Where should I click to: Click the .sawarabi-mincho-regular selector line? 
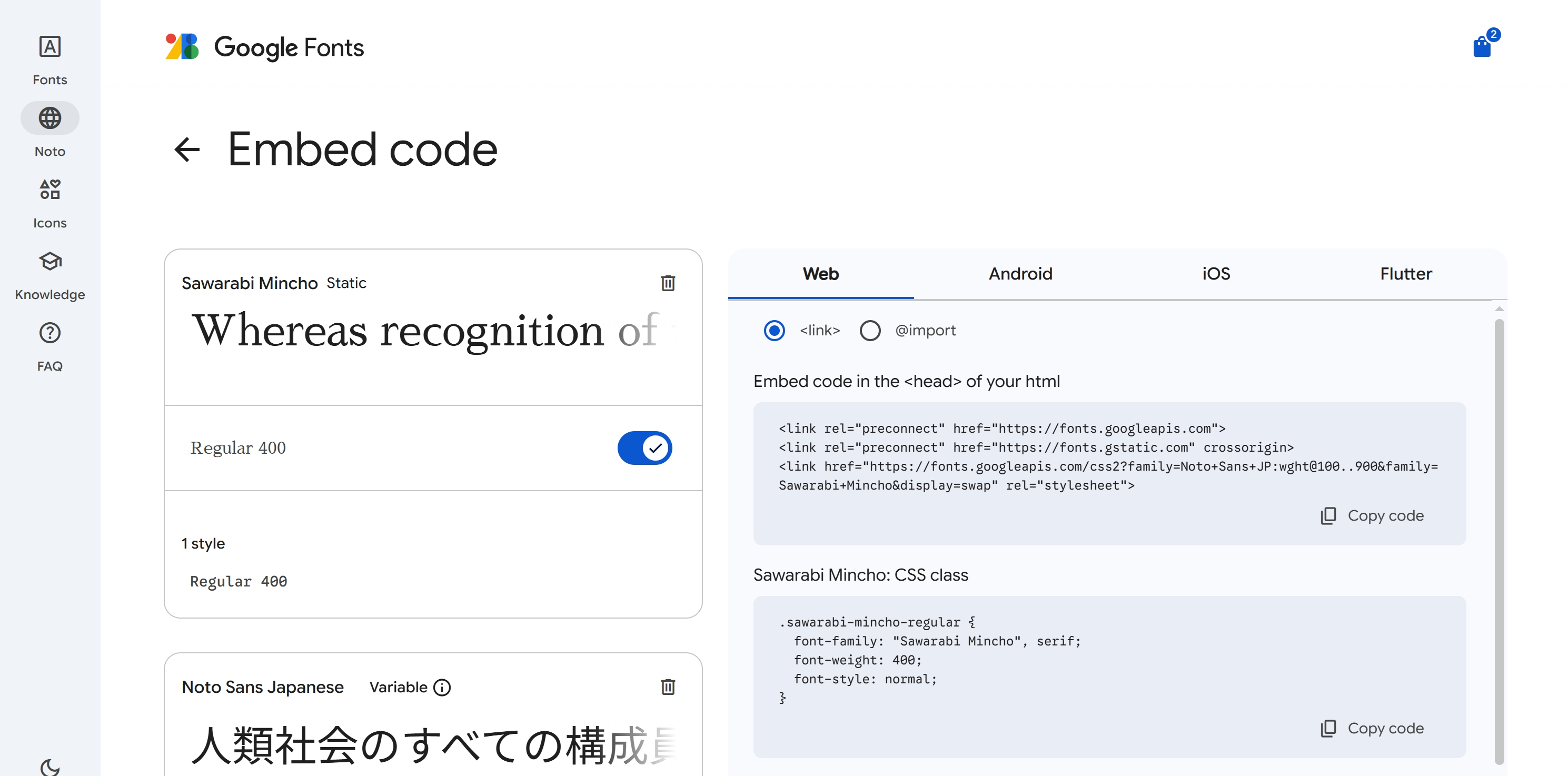pyautogui.click(x=877, y=622)
